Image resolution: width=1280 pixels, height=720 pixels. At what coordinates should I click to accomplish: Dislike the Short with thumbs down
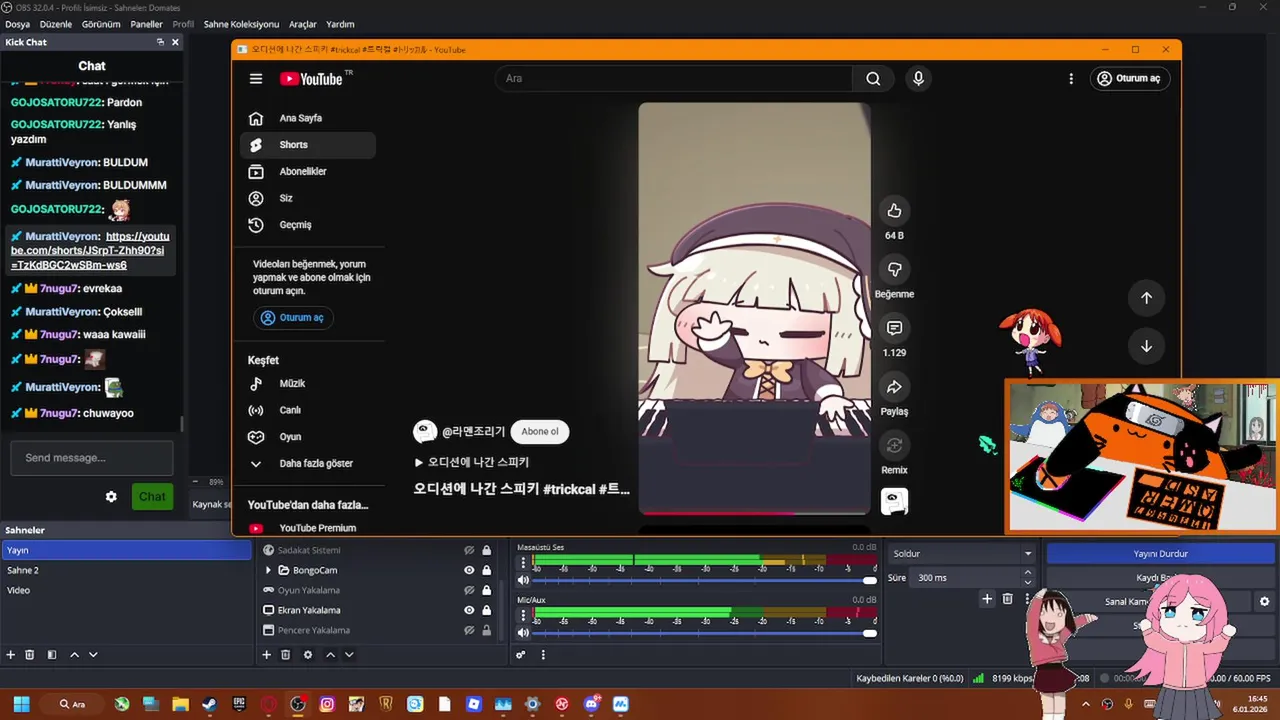(894, 269)
